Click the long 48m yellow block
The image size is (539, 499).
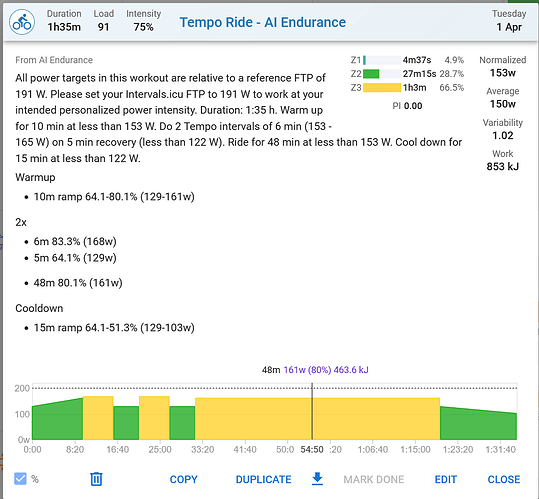317,419
